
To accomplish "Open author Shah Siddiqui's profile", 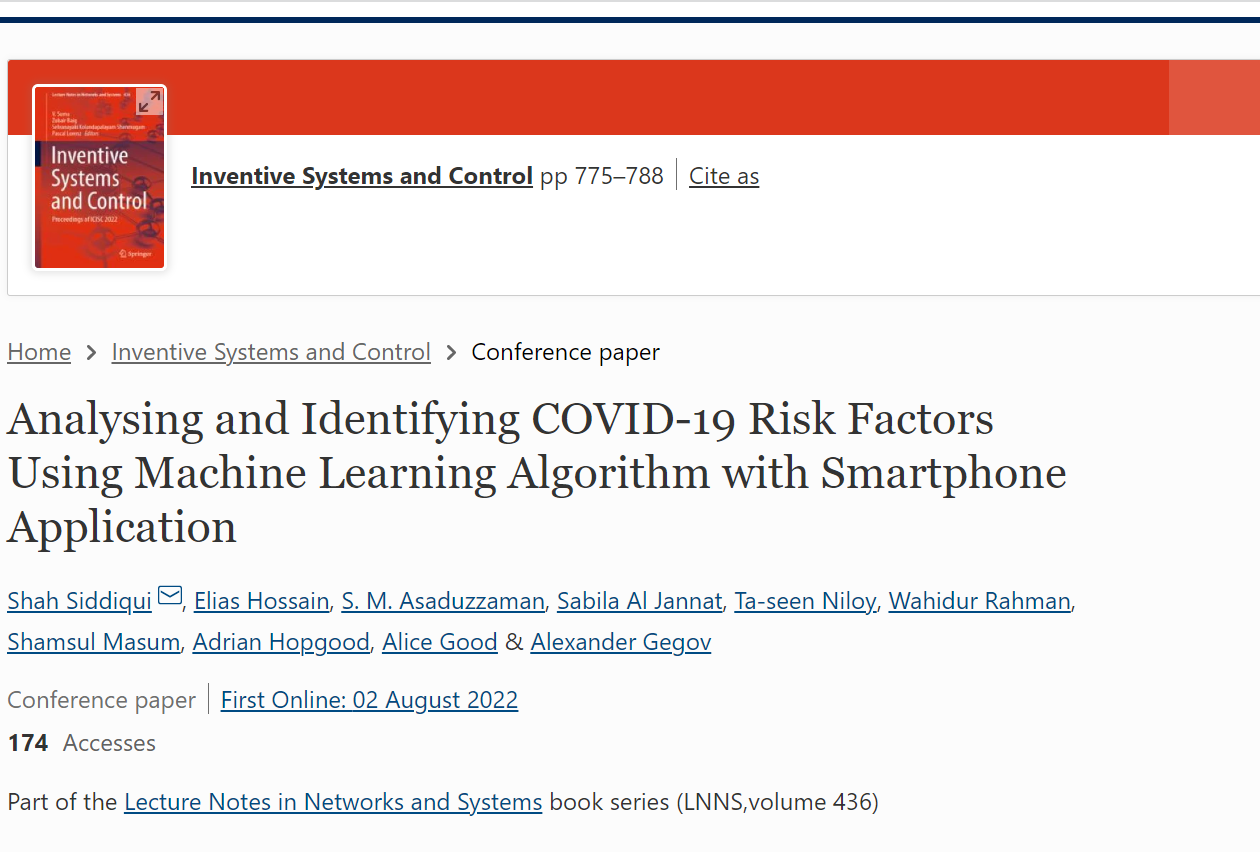I will [x=80, y=601].
